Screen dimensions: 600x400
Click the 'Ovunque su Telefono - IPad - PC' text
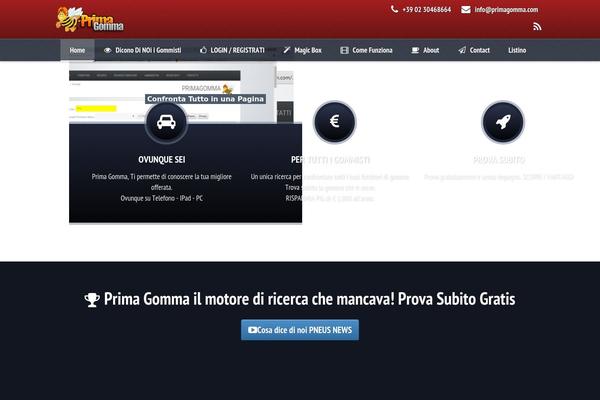161,198
